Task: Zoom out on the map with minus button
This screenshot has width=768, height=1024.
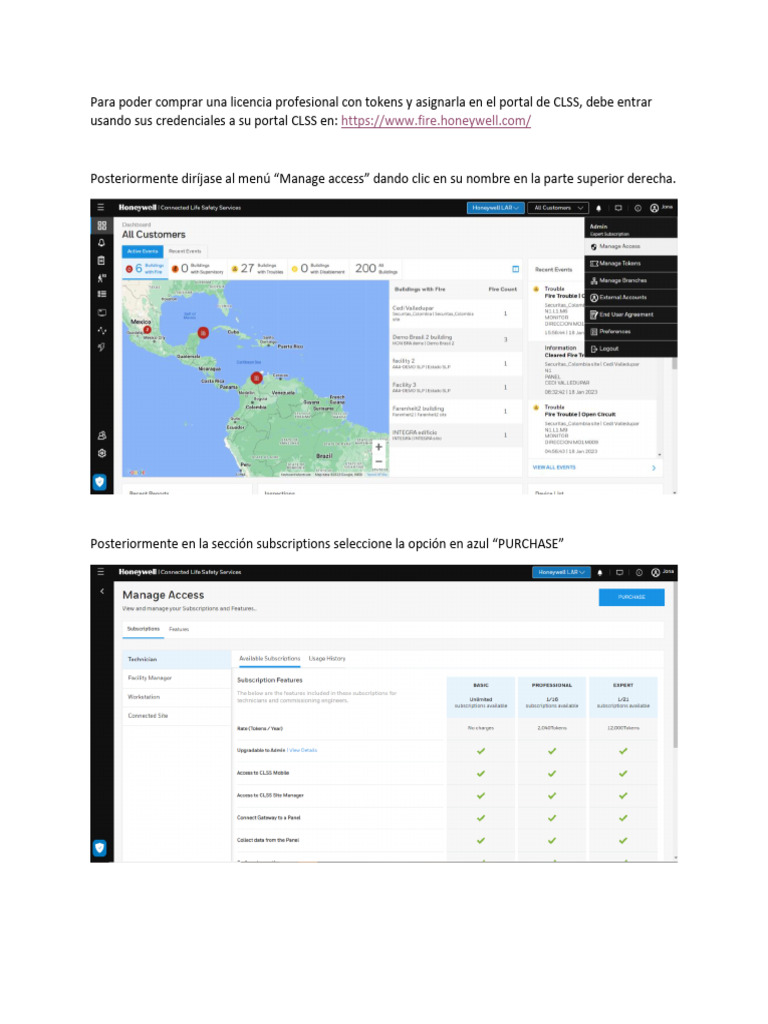Action: click(x=378, y=462)
